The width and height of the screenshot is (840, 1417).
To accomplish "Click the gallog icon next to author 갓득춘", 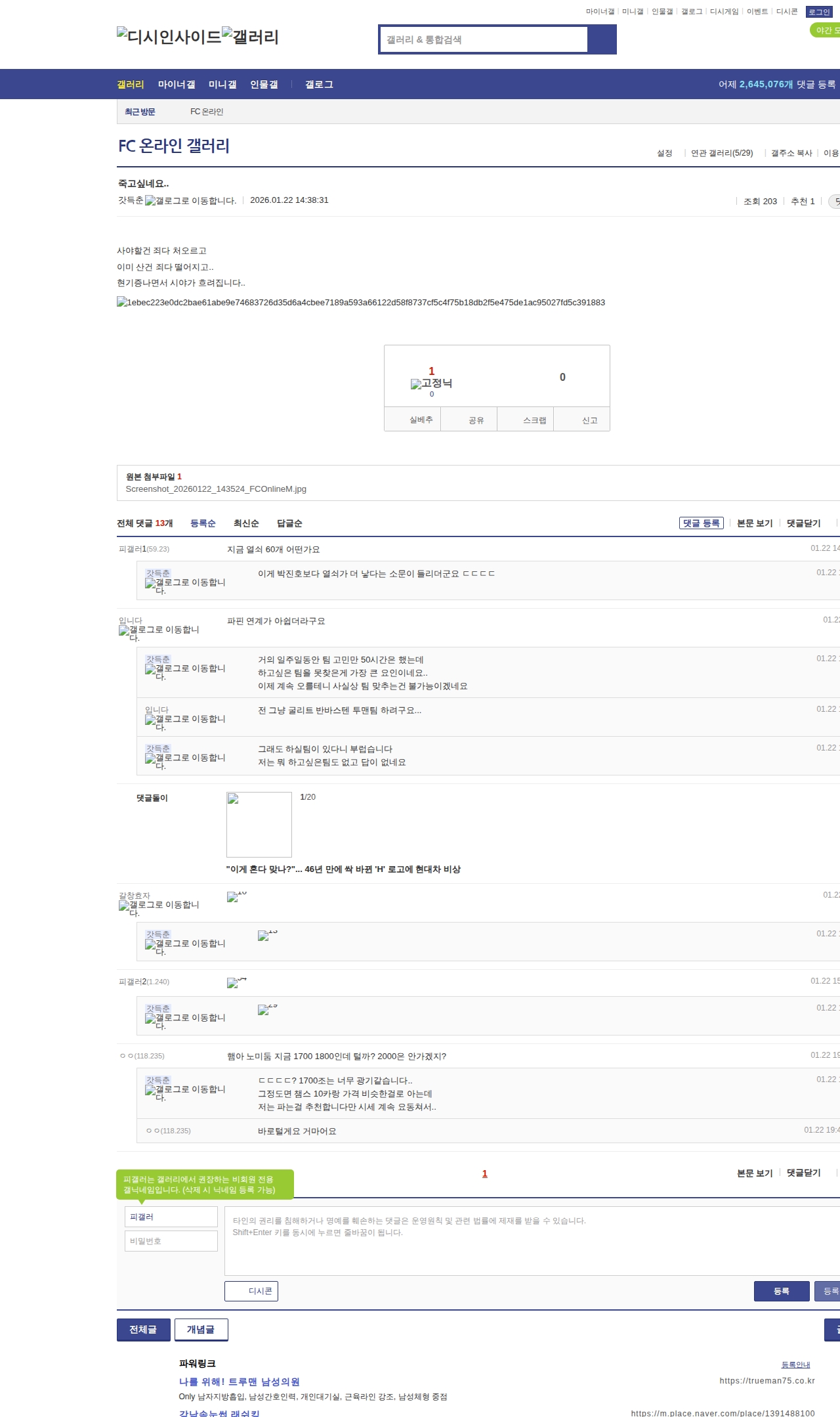I will click(x=190, y=201).
